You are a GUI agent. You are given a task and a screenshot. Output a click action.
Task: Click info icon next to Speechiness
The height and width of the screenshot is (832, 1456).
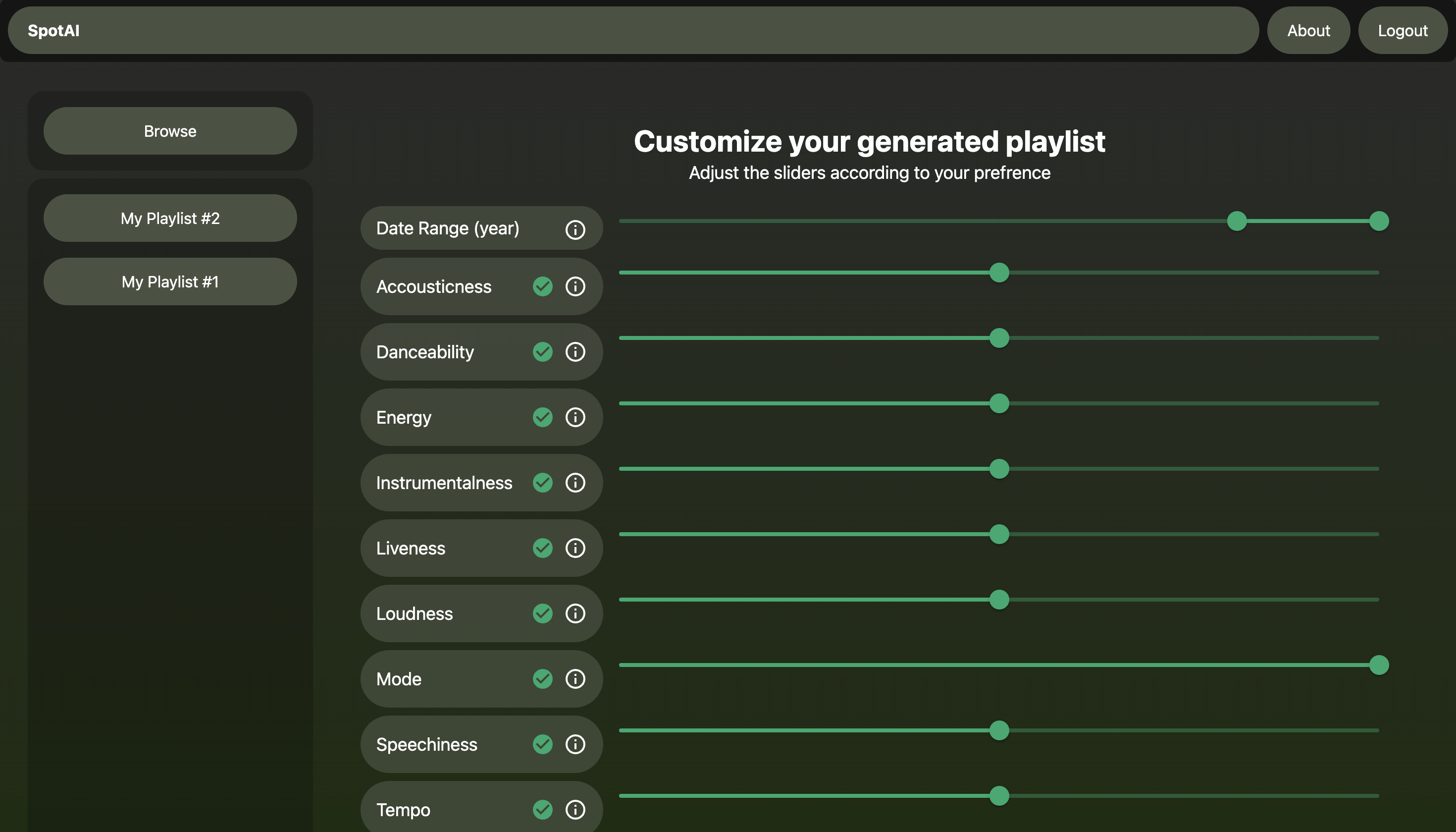click(x=575, y=745)
